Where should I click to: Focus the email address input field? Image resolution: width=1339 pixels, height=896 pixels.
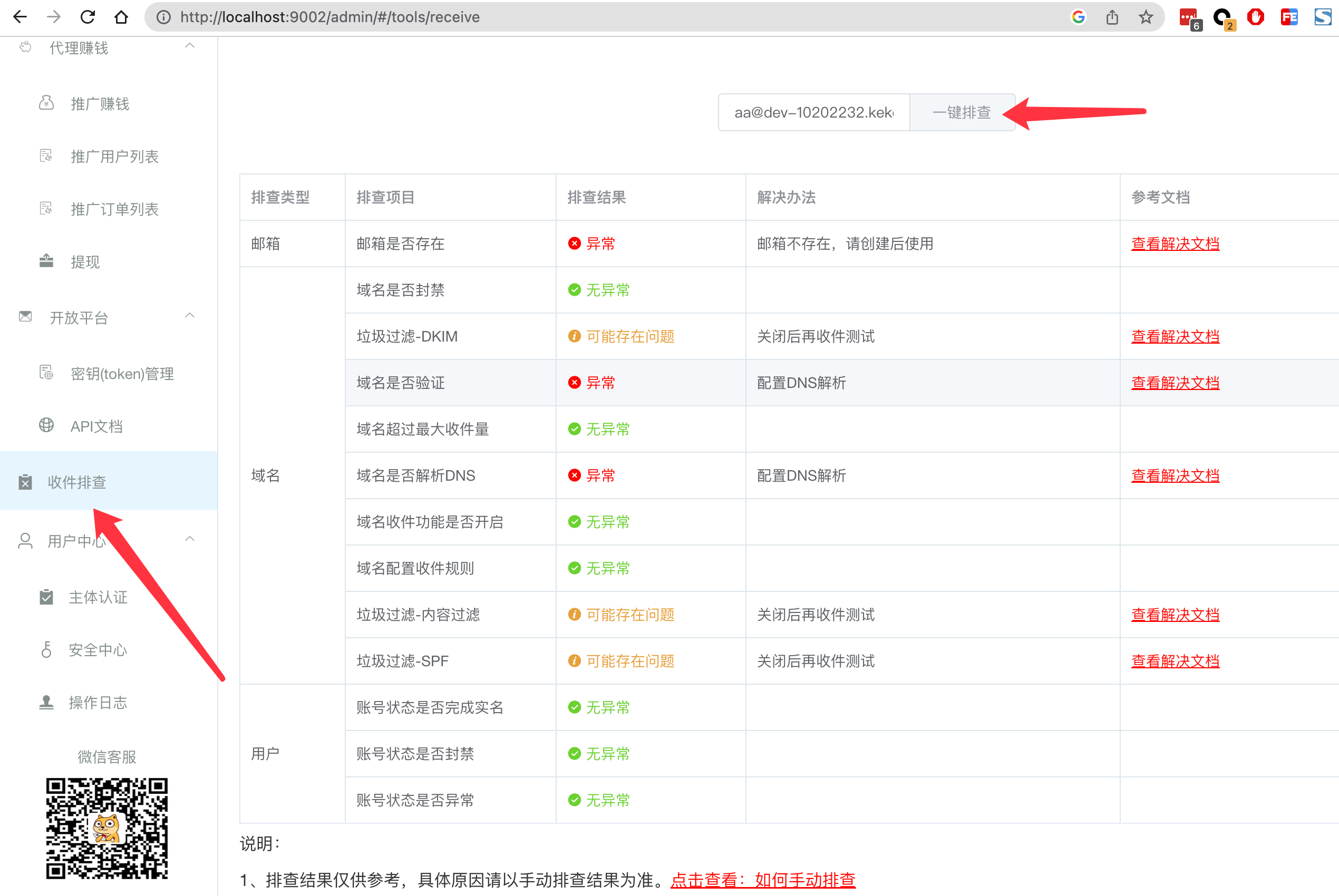click(x=814, y=112)
